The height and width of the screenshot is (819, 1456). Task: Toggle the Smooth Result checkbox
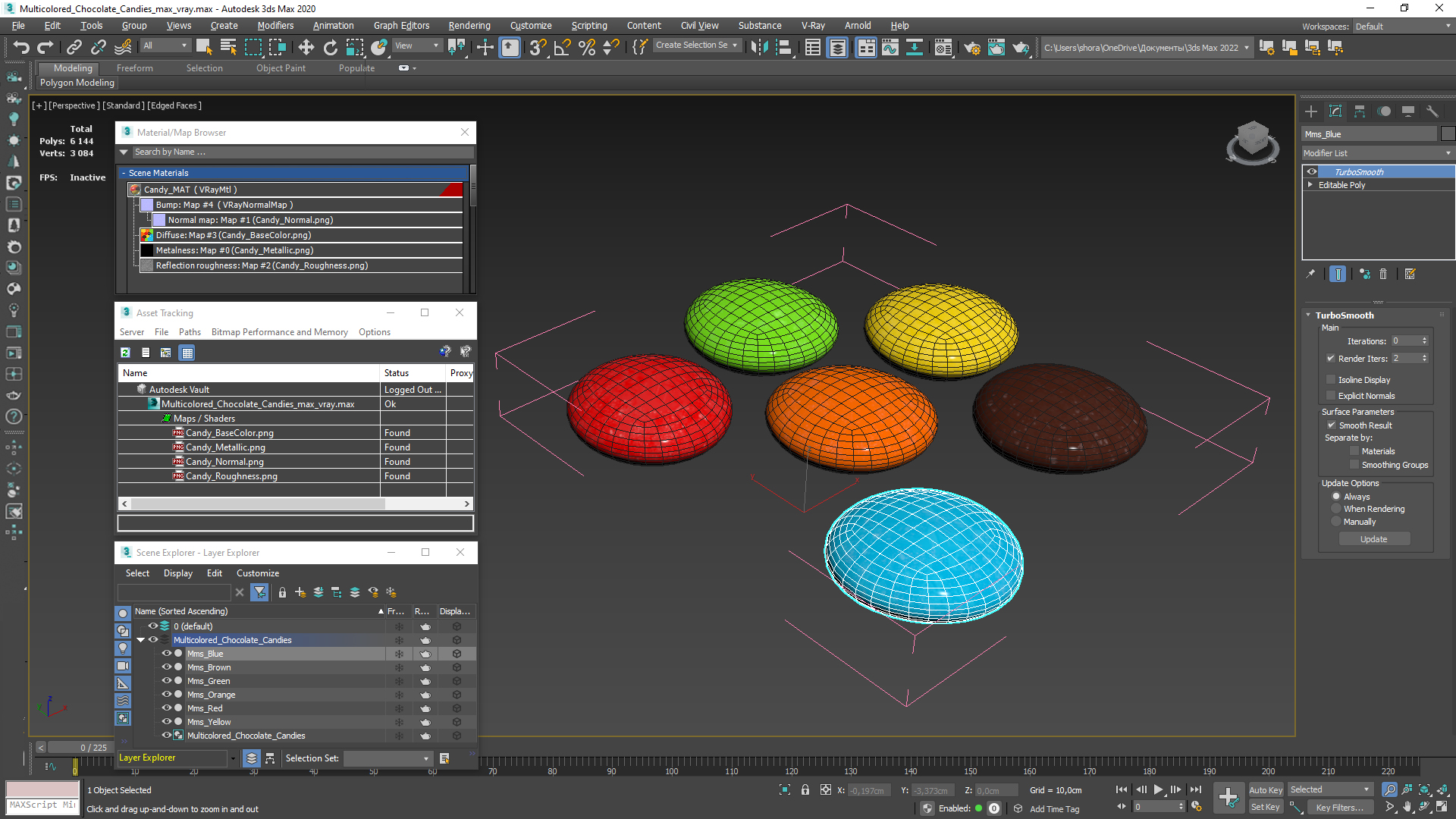pos(1332,425)
